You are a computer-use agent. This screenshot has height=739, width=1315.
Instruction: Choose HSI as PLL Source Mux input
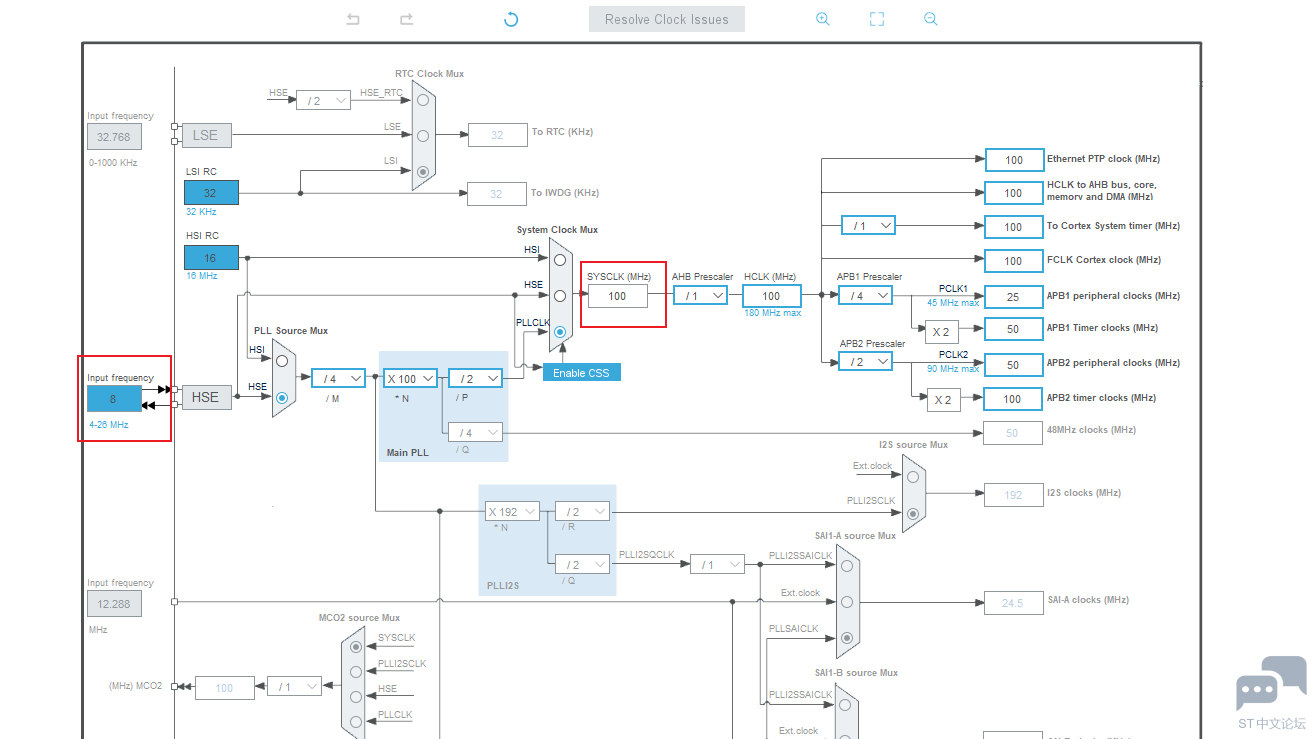click(282, 360)
